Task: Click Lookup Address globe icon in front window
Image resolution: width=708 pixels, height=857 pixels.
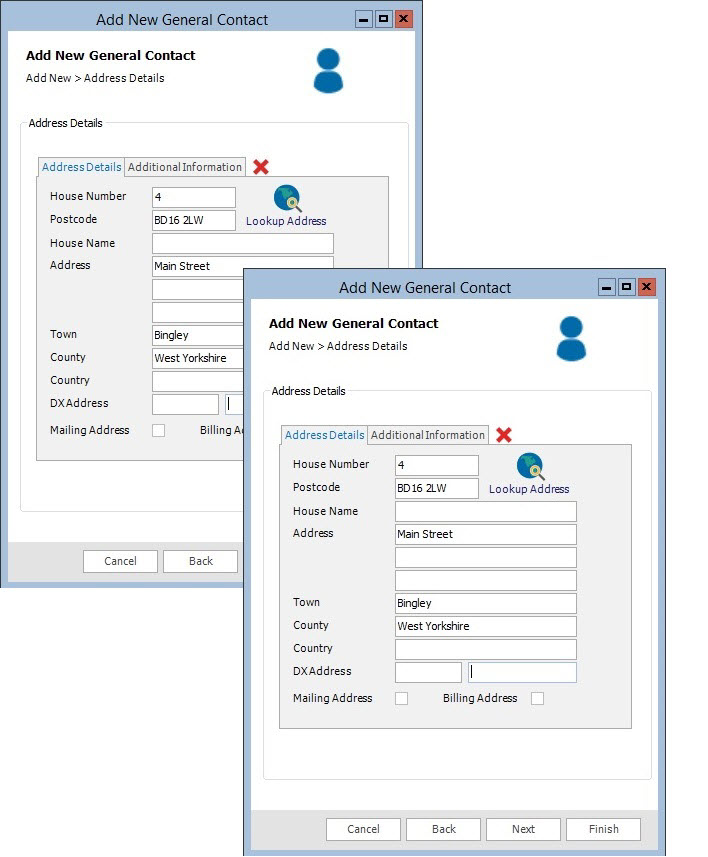Action: point(530,467)
